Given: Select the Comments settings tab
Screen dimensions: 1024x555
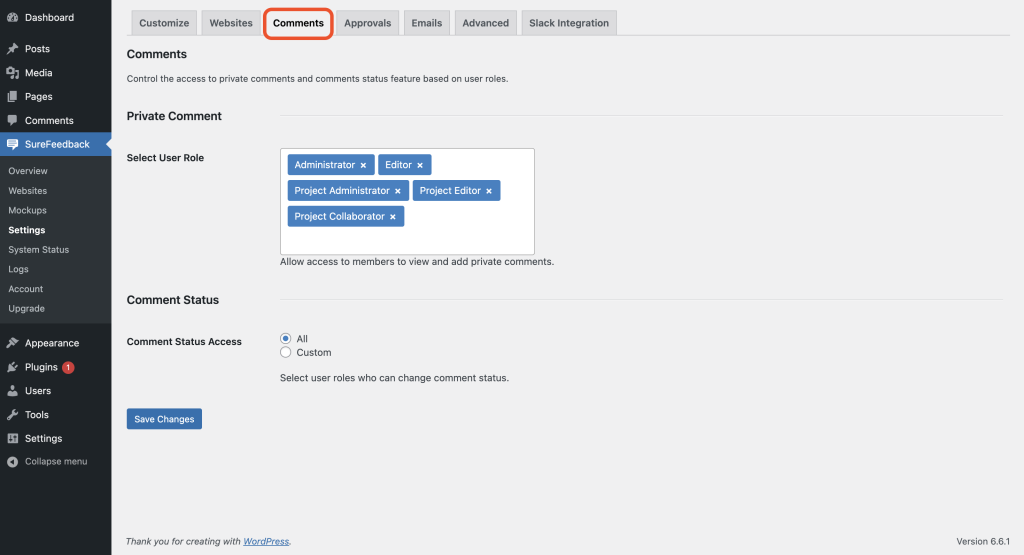Looking at the screenshot, I should [298, 23].
